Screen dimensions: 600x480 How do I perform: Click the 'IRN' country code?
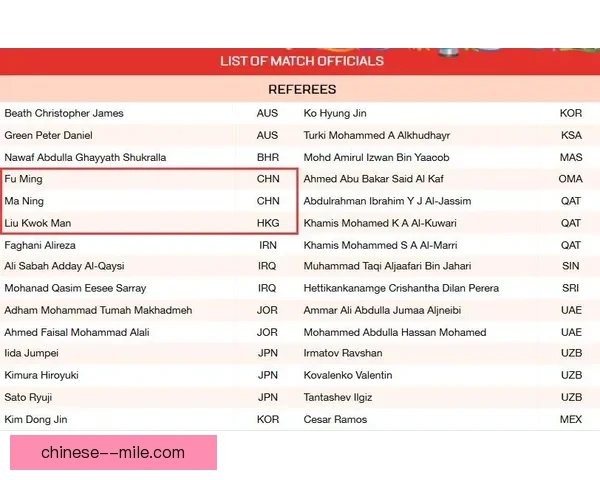268,245
